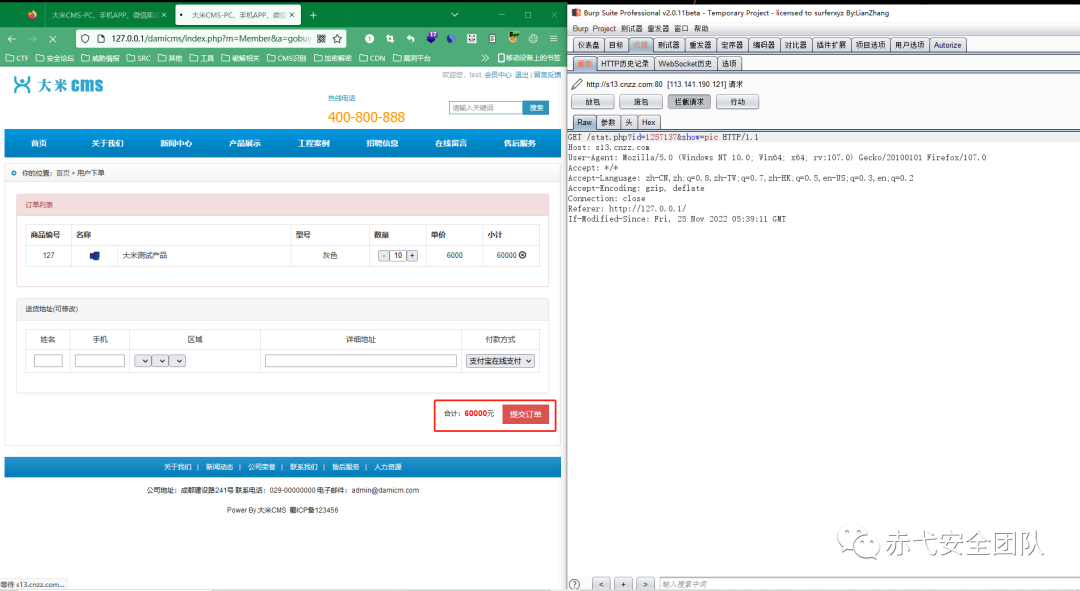Open 会员中心 member center link

pos(497,74)
